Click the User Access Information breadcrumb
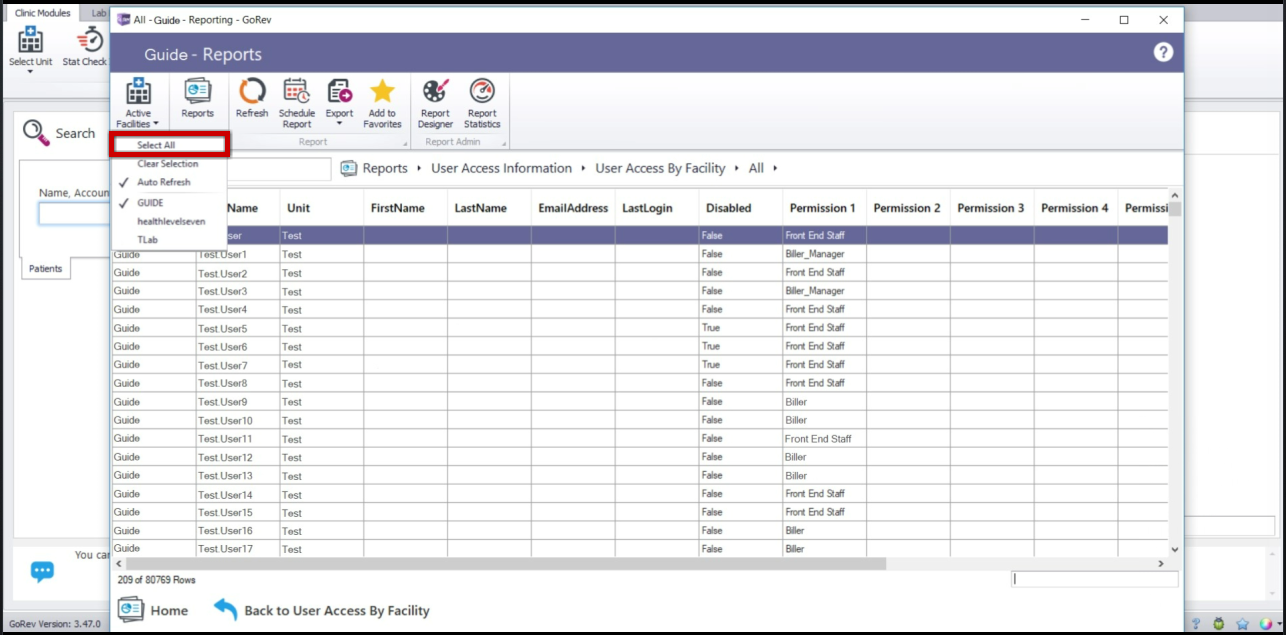1286x635 pixels. (501, 168)
